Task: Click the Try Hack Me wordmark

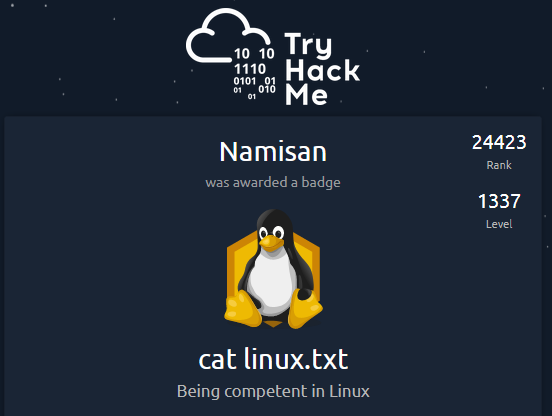Action: [322, 69]
